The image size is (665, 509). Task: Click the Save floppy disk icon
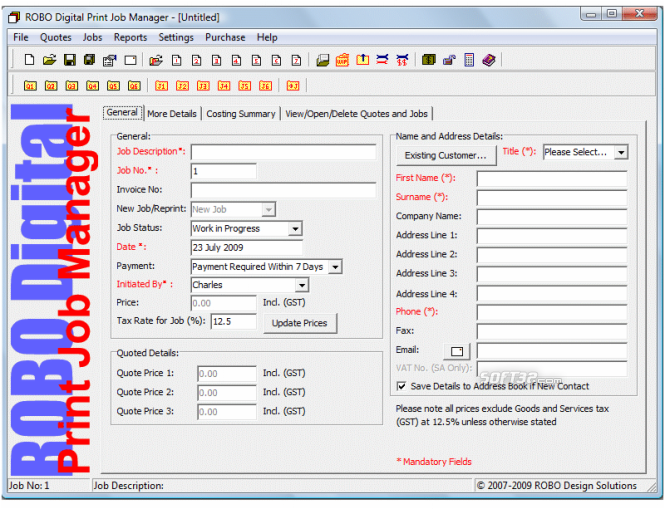pyautogui.click(x=70, y=60)
